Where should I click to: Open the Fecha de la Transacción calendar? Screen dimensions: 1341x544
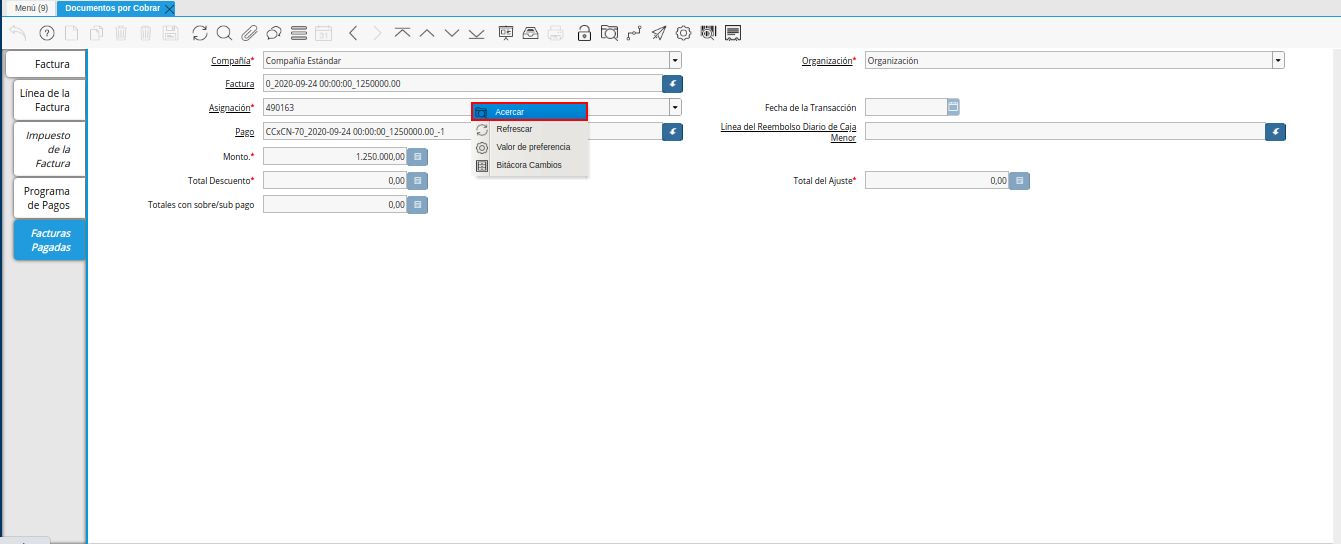click(x=953, y=107)
